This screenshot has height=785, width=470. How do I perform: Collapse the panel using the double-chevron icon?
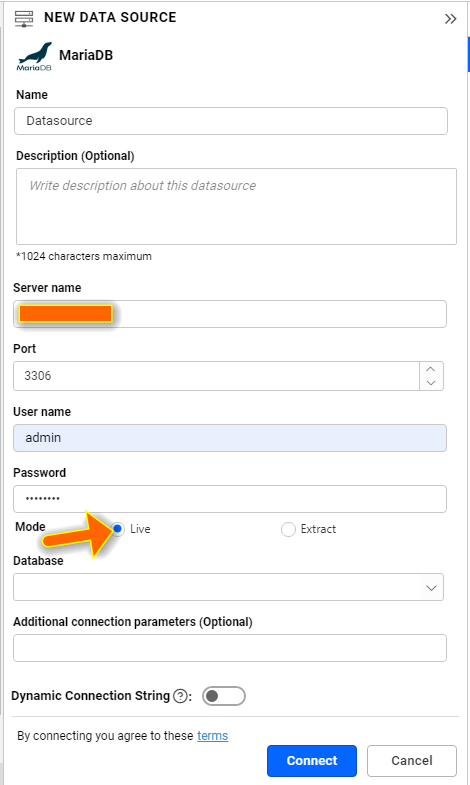(450, 19)
